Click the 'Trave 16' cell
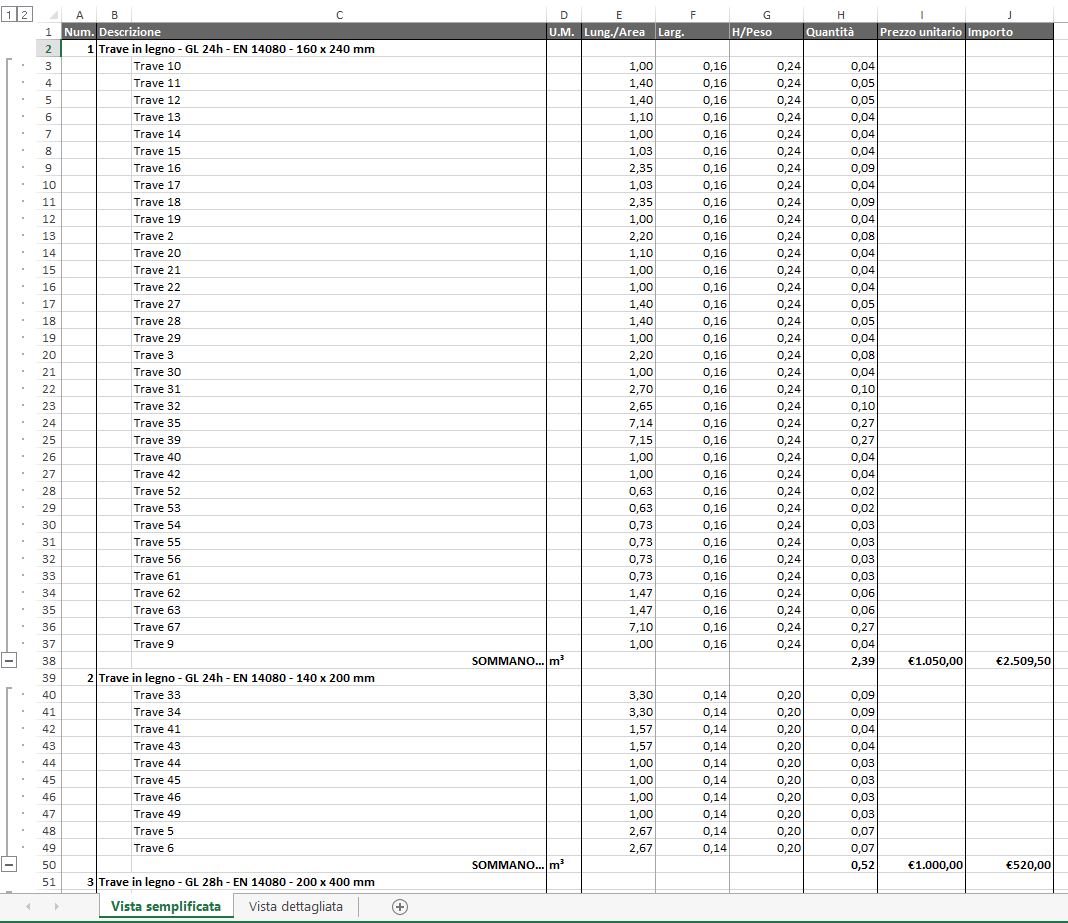 click(x=339, y=168)
